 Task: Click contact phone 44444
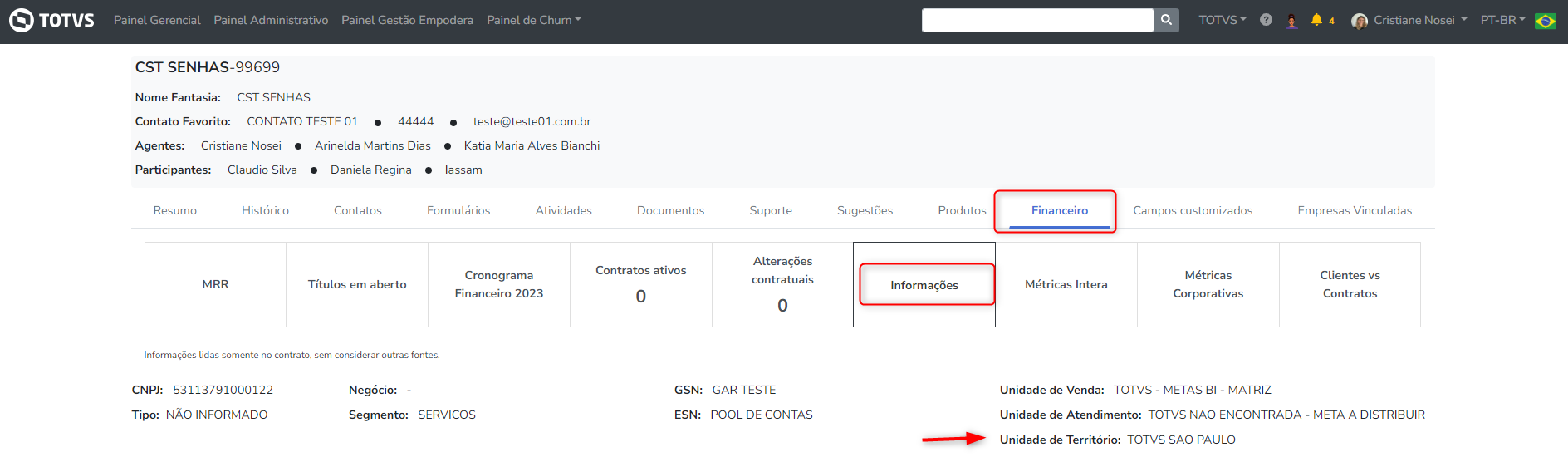(x=415, y=121)
